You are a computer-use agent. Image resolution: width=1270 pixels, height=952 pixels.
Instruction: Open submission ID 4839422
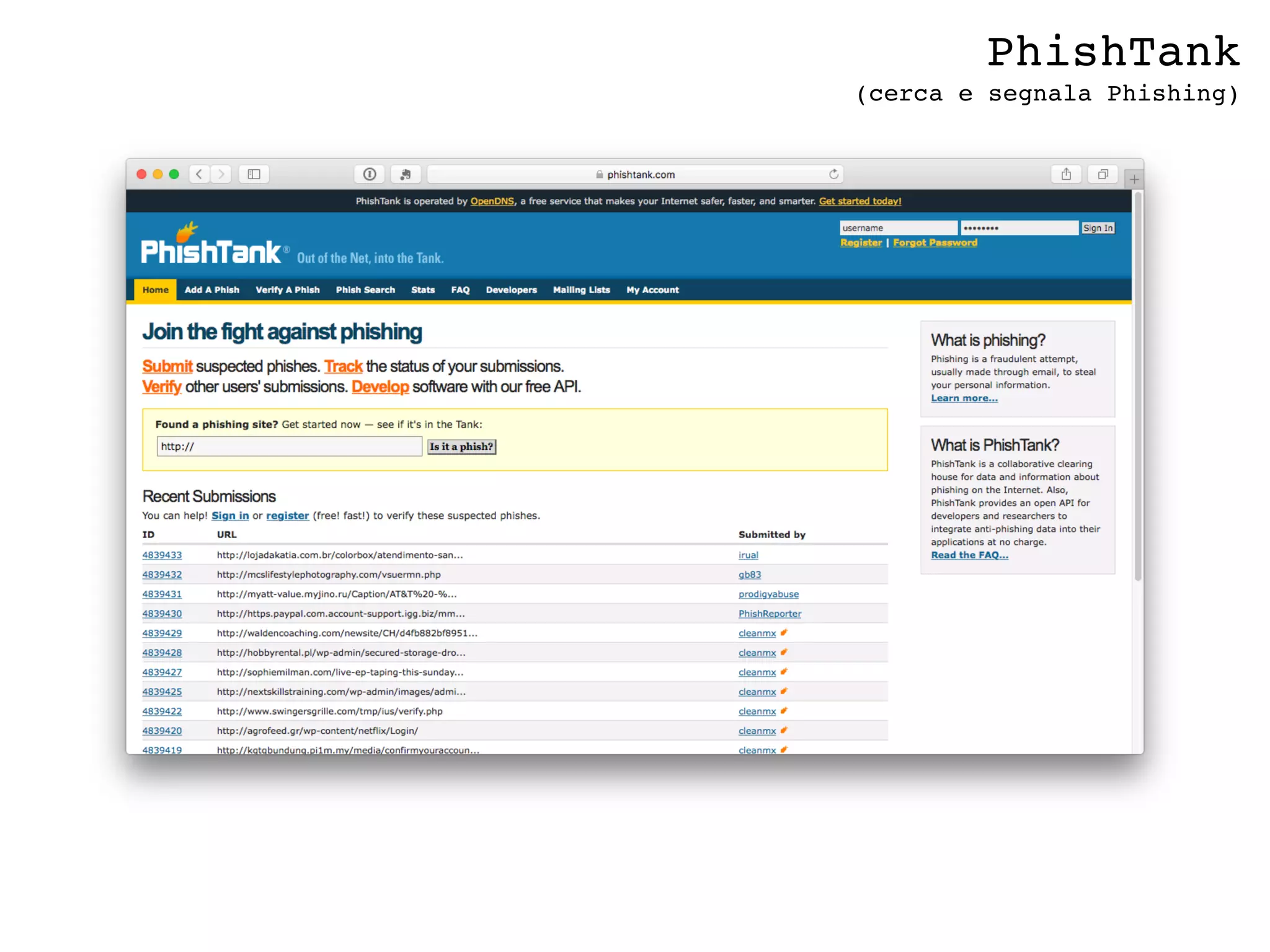tap(162, 711)
